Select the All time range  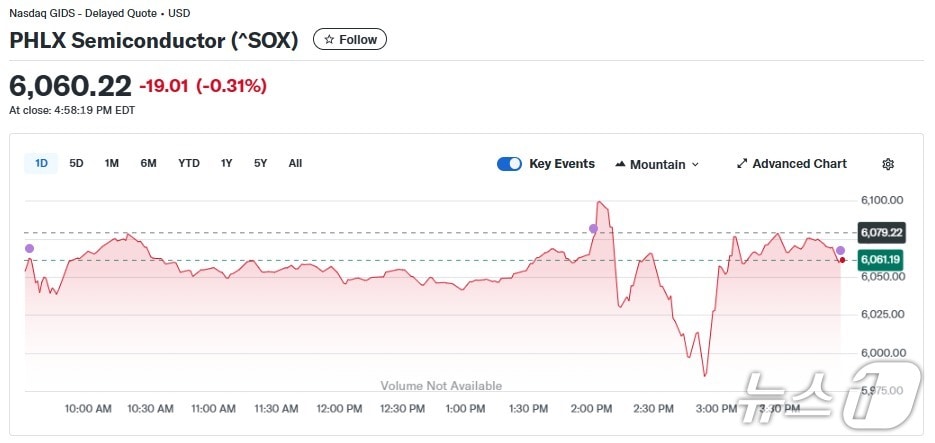[295, 163]
